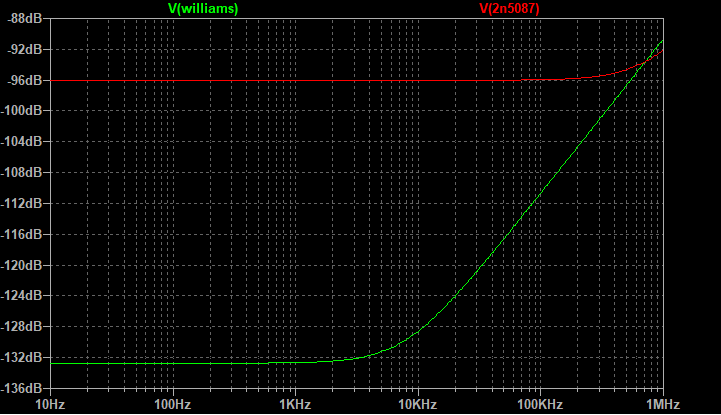Click the 1KHz frequency label
721x415 pixels.
(295, 404)
